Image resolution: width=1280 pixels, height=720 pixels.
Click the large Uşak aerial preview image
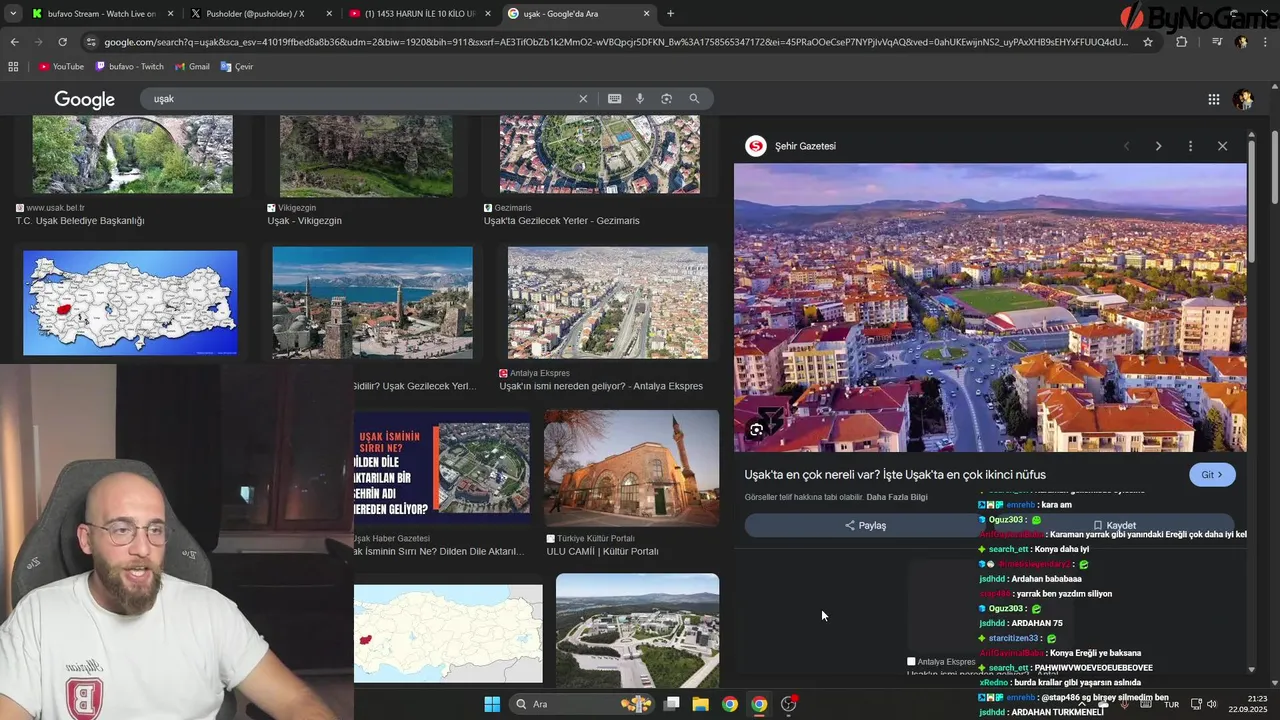coord(990,308)
